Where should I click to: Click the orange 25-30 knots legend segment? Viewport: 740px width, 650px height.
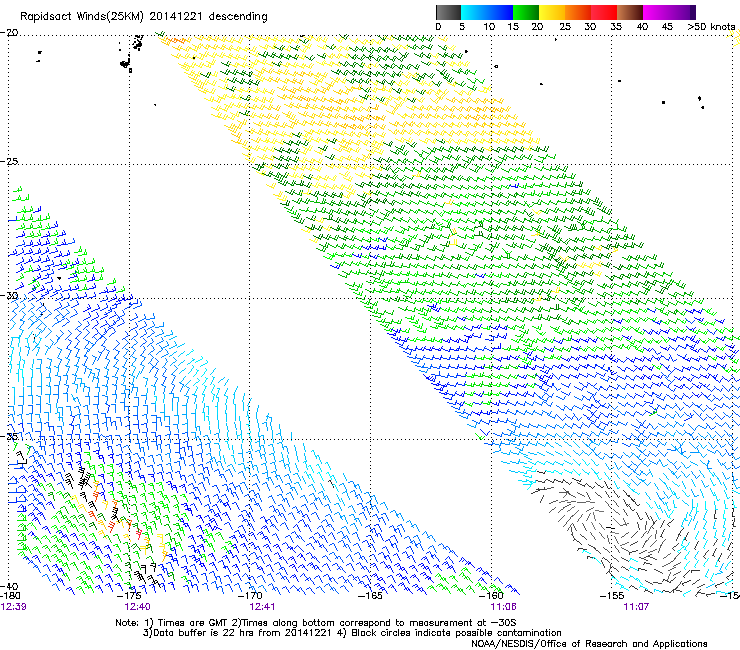tap(578, 12)
